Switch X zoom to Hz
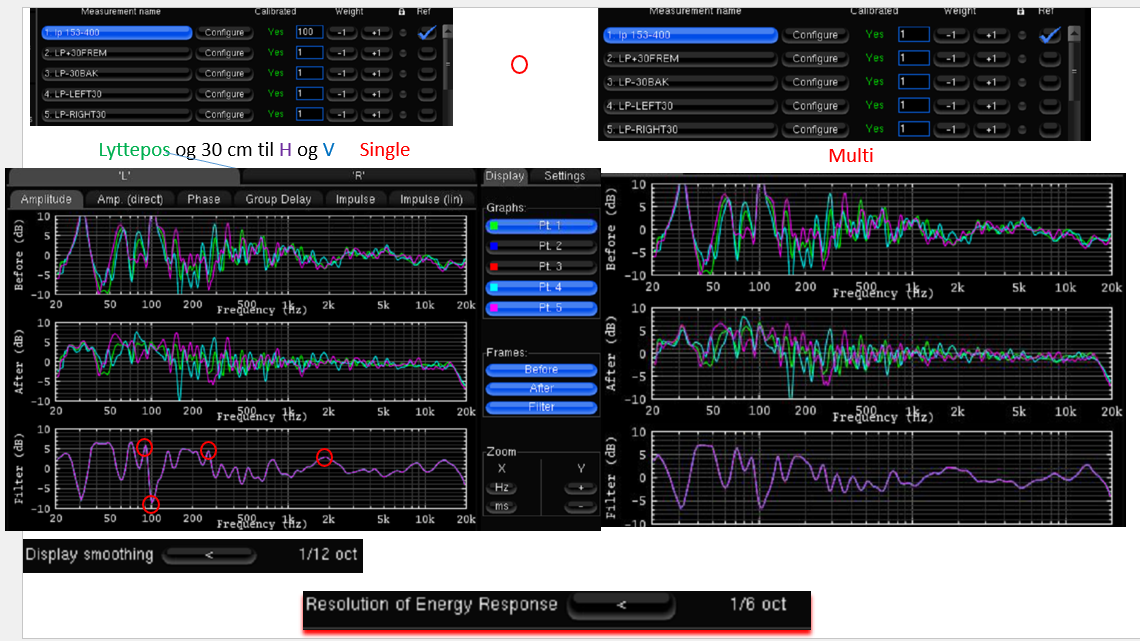 502,488
